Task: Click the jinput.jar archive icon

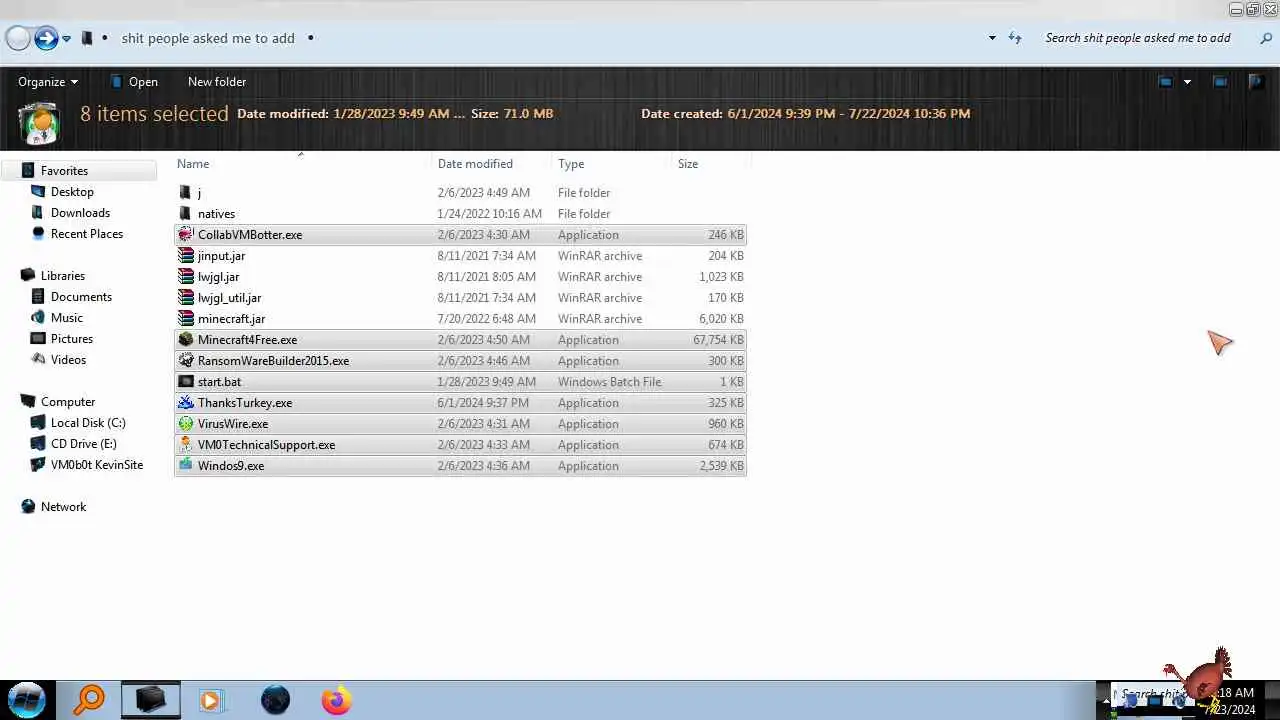Action: [185, 256]
